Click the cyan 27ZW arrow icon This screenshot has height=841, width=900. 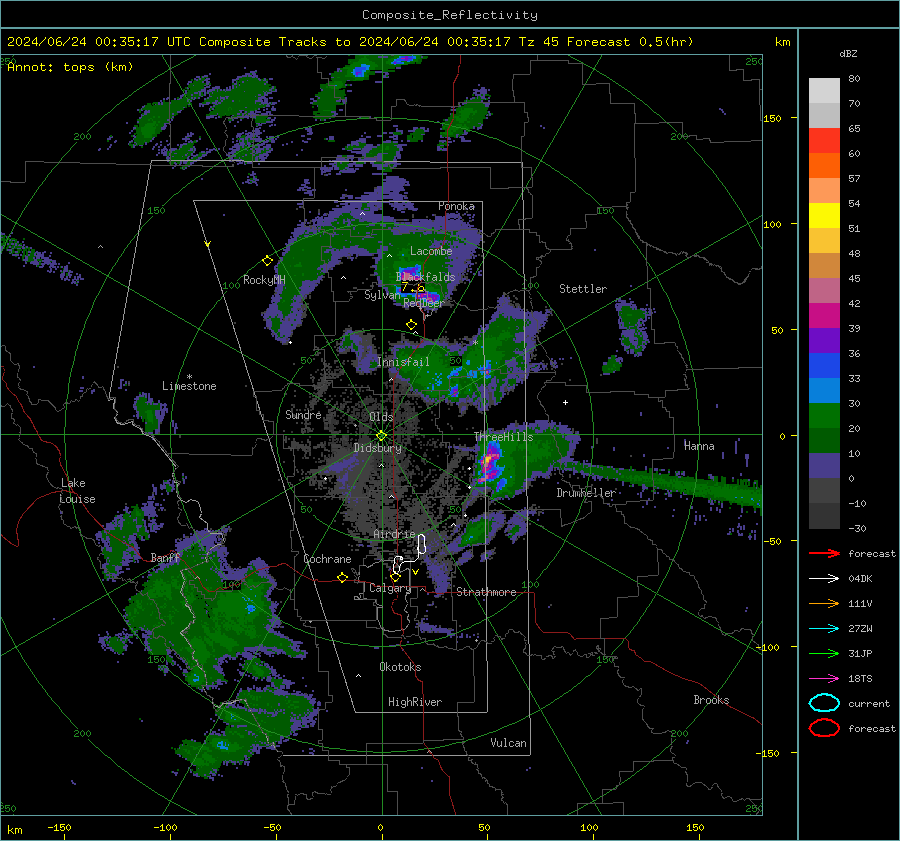coord(824,629)
